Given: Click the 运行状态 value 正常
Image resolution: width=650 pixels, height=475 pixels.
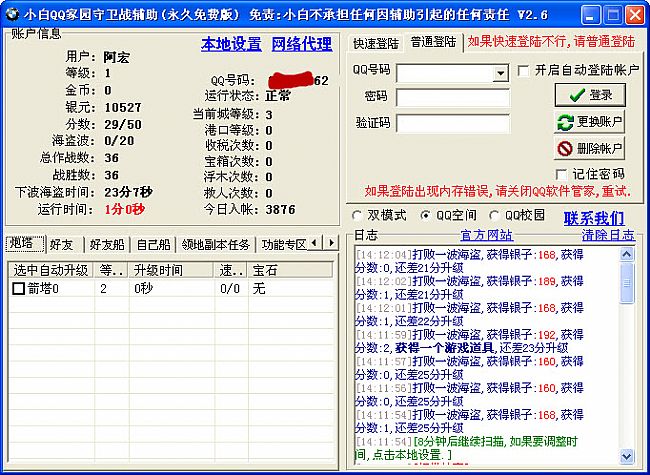Looking at the screenshot, I should pos(279,96).
